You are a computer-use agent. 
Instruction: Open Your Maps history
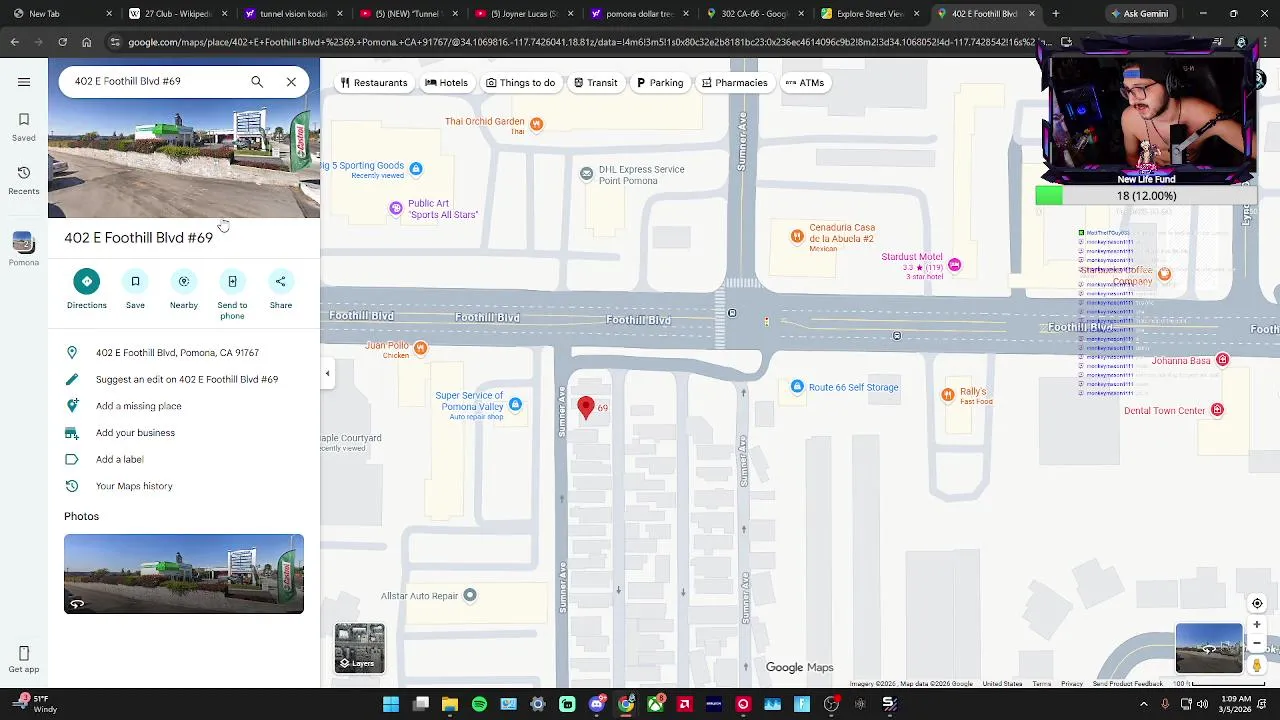pos(184,486)
